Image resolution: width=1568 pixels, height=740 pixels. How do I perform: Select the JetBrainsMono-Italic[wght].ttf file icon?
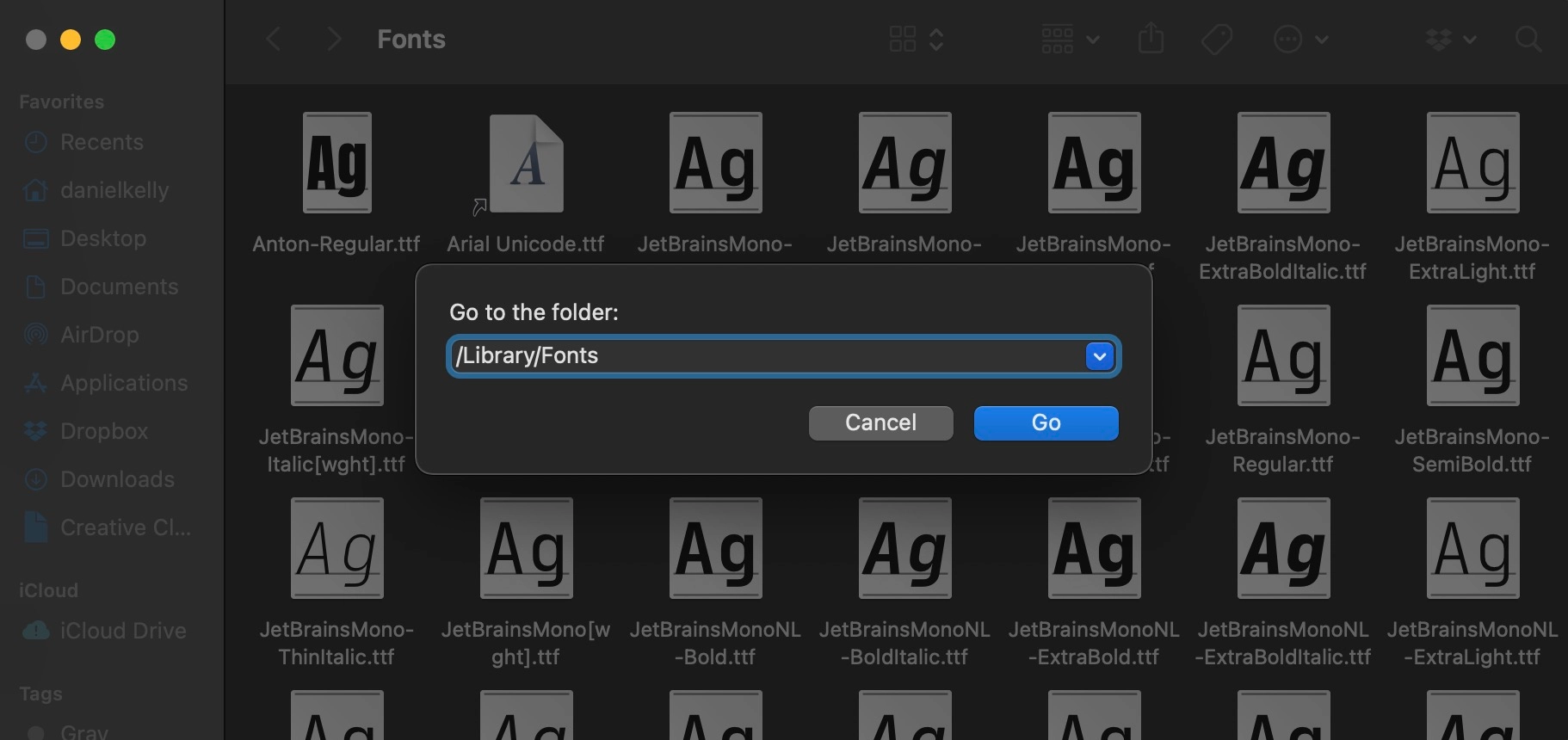pos(336,355)
